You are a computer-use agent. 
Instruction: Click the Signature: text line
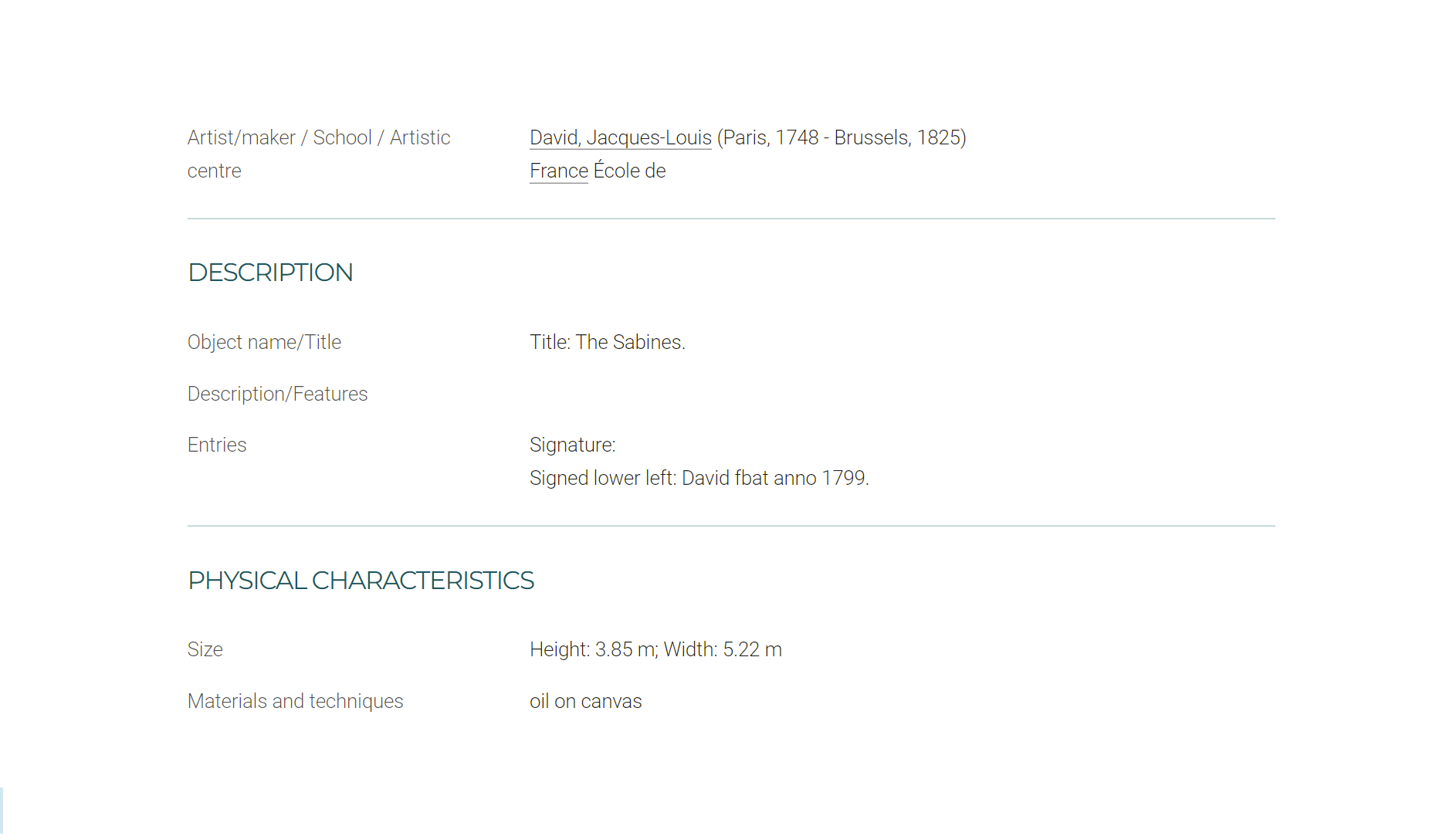point(572,445)
